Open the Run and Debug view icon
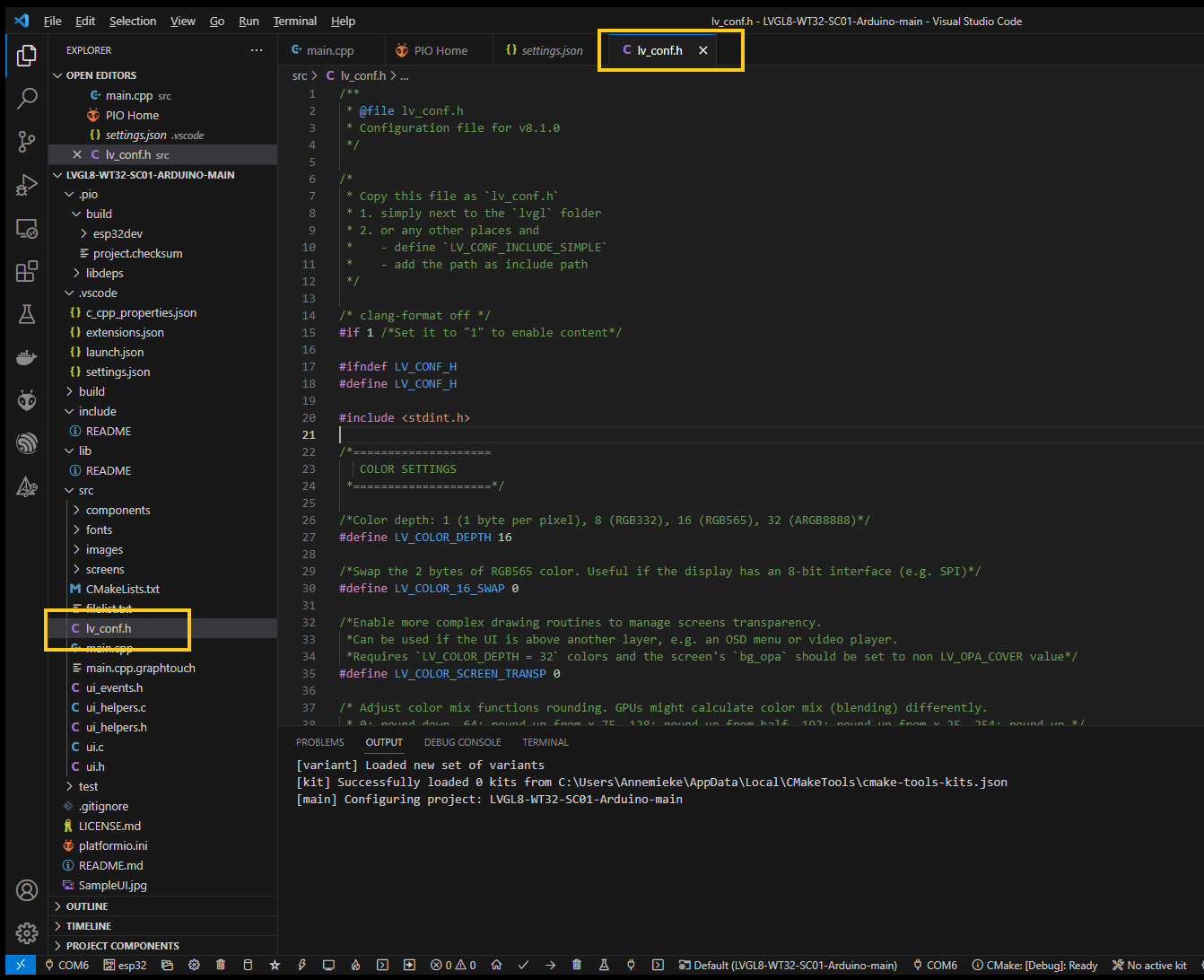Viewport: 1204px width, 980px height. click(x=27, y=184)
